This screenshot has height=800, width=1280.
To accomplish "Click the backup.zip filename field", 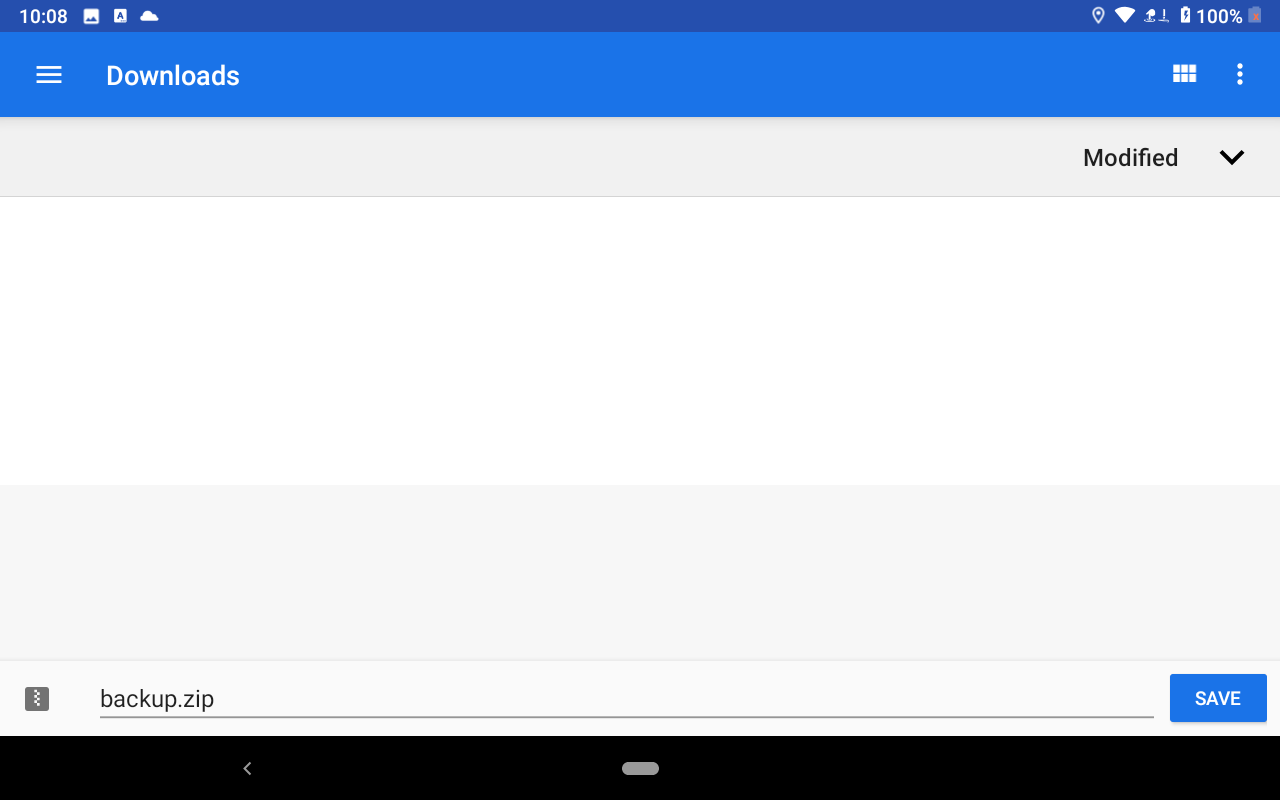I will (x=626, y=698).
